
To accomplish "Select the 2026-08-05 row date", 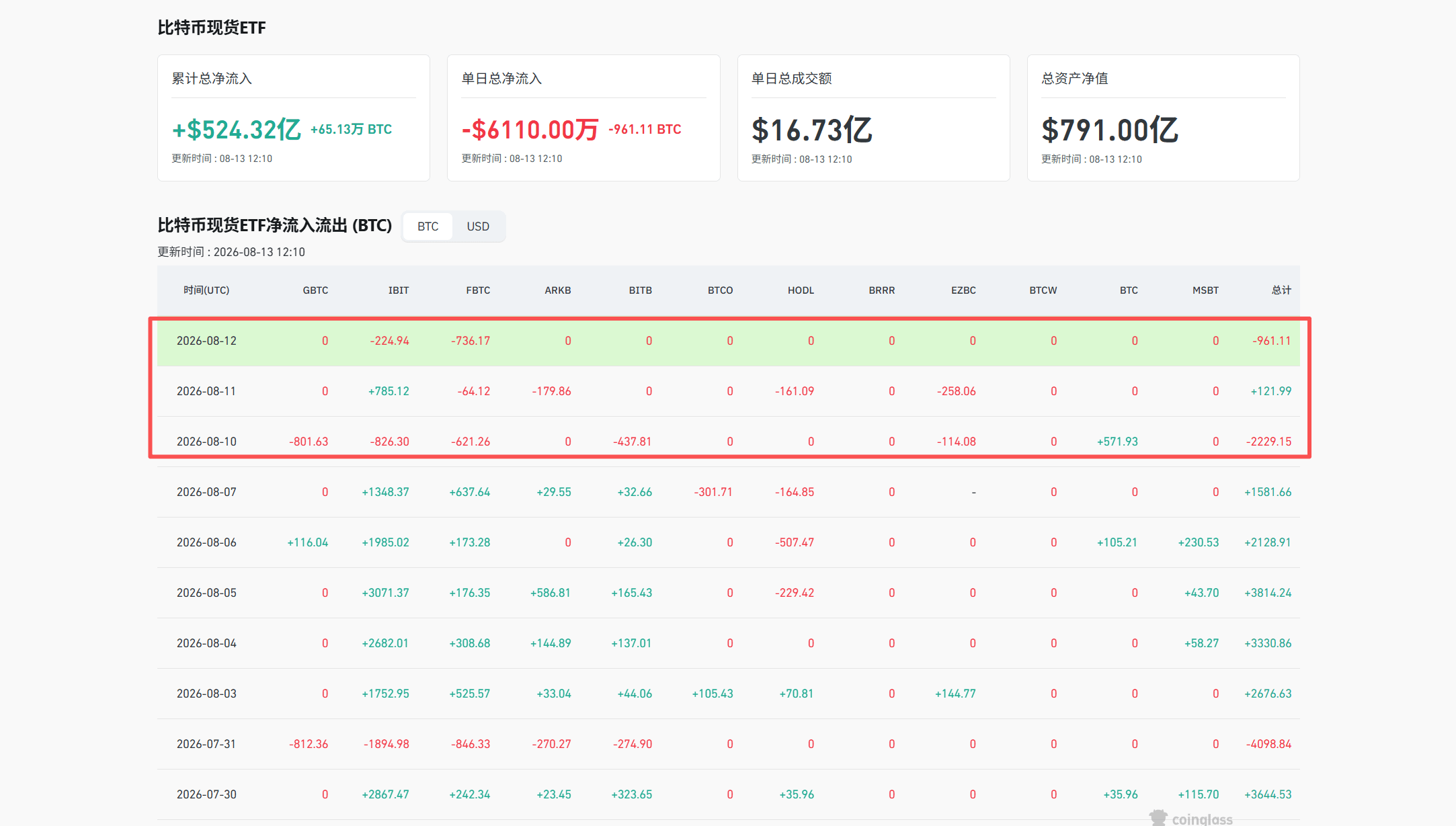I will 206,593.
